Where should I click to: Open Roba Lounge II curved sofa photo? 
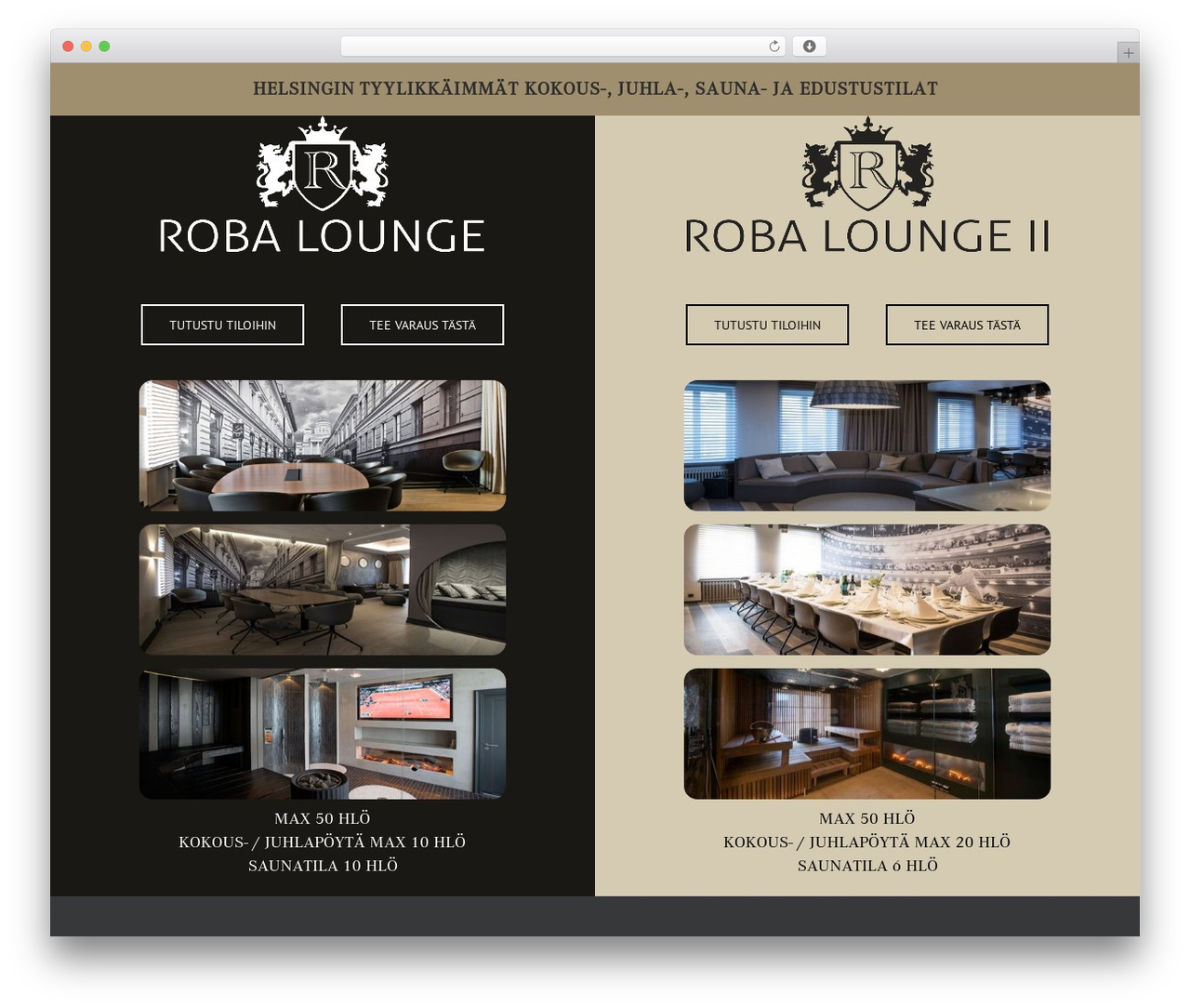click(867, 445)
